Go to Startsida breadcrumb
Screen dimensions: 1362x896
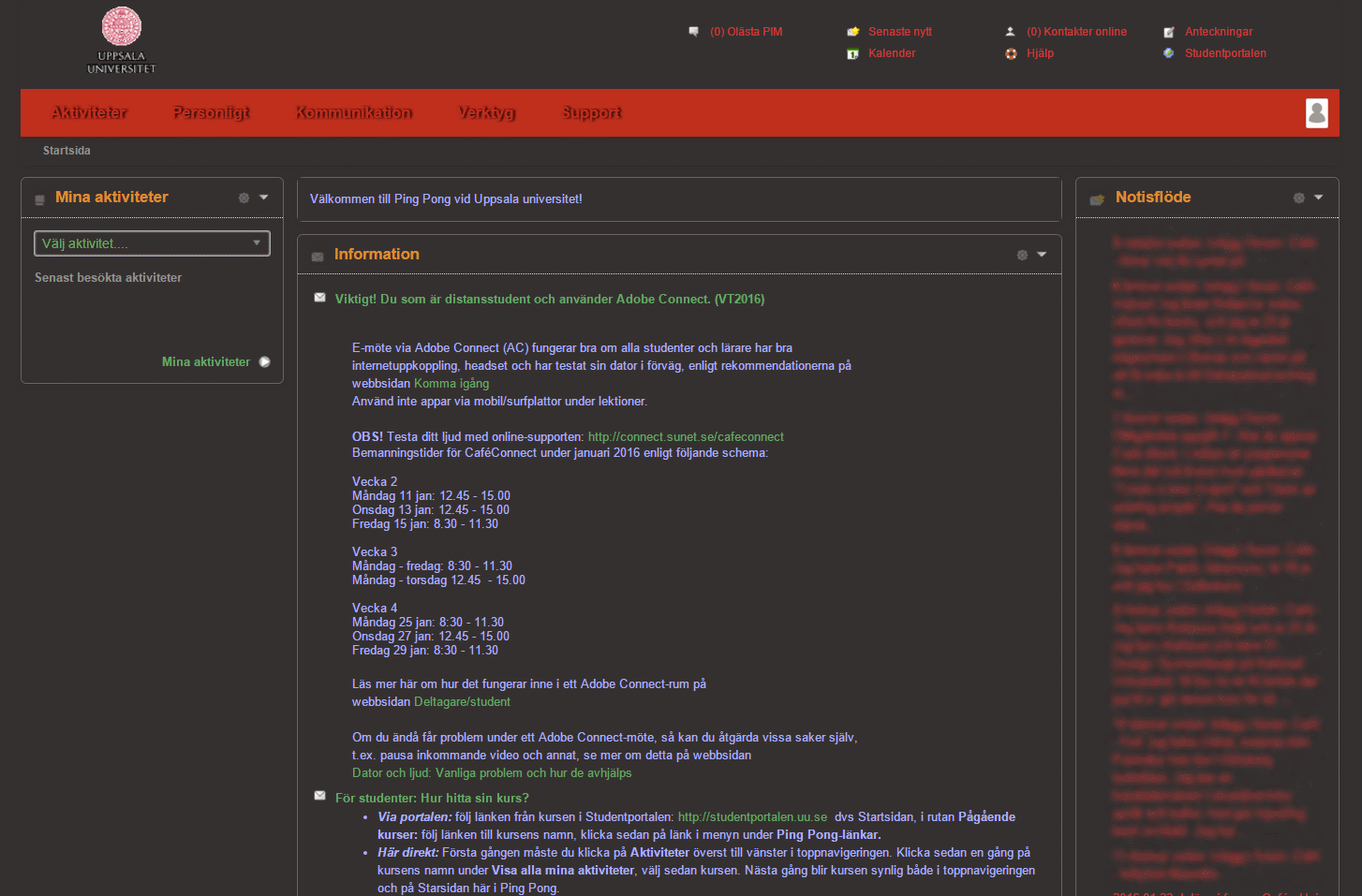pyautogui.click(x=67, y=151)
